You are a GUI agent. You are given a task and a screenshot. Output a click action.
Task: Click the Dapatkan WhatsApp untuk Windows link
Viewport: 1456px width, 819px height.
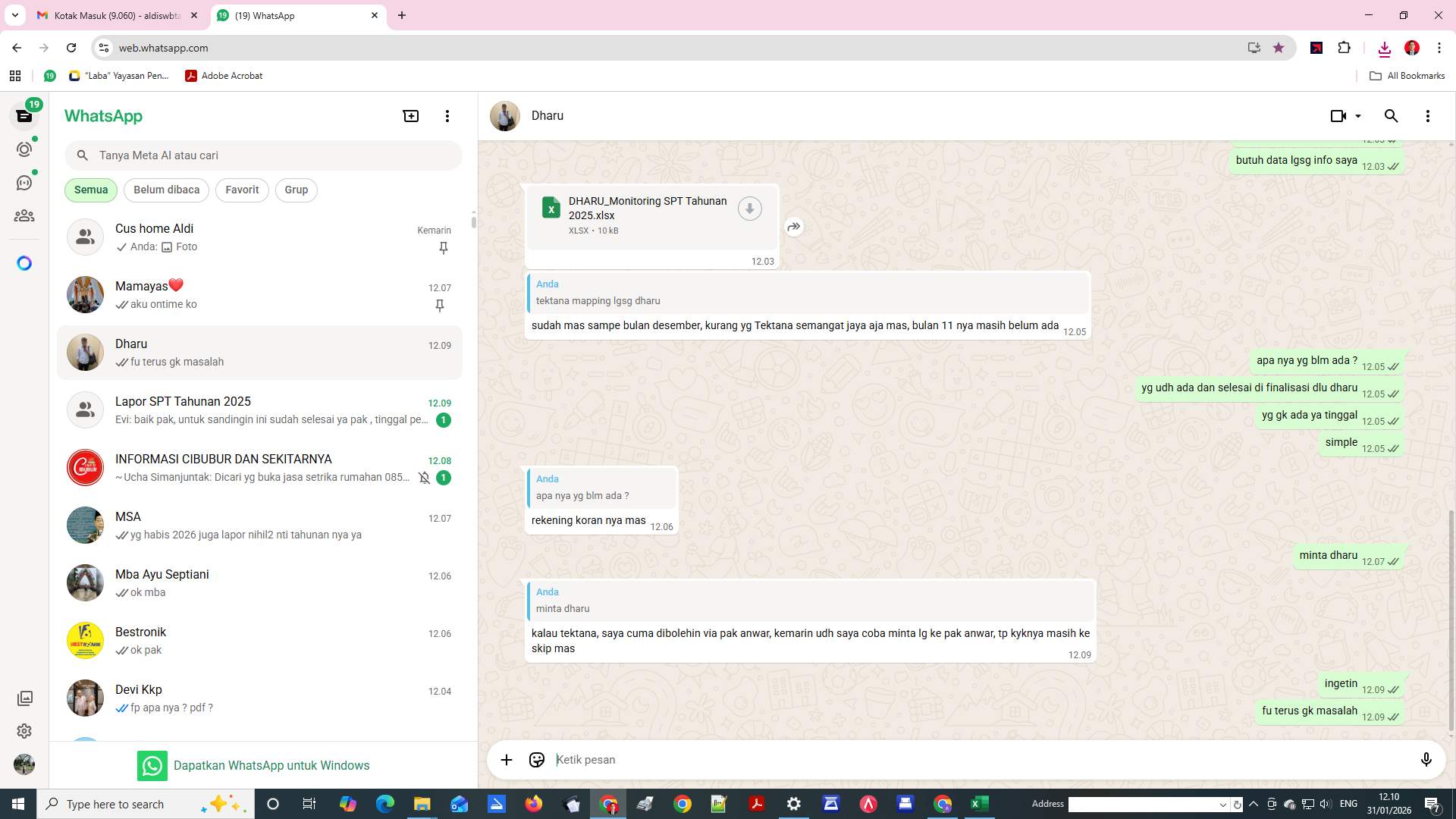pyautogui.click(x=271, y=765)
